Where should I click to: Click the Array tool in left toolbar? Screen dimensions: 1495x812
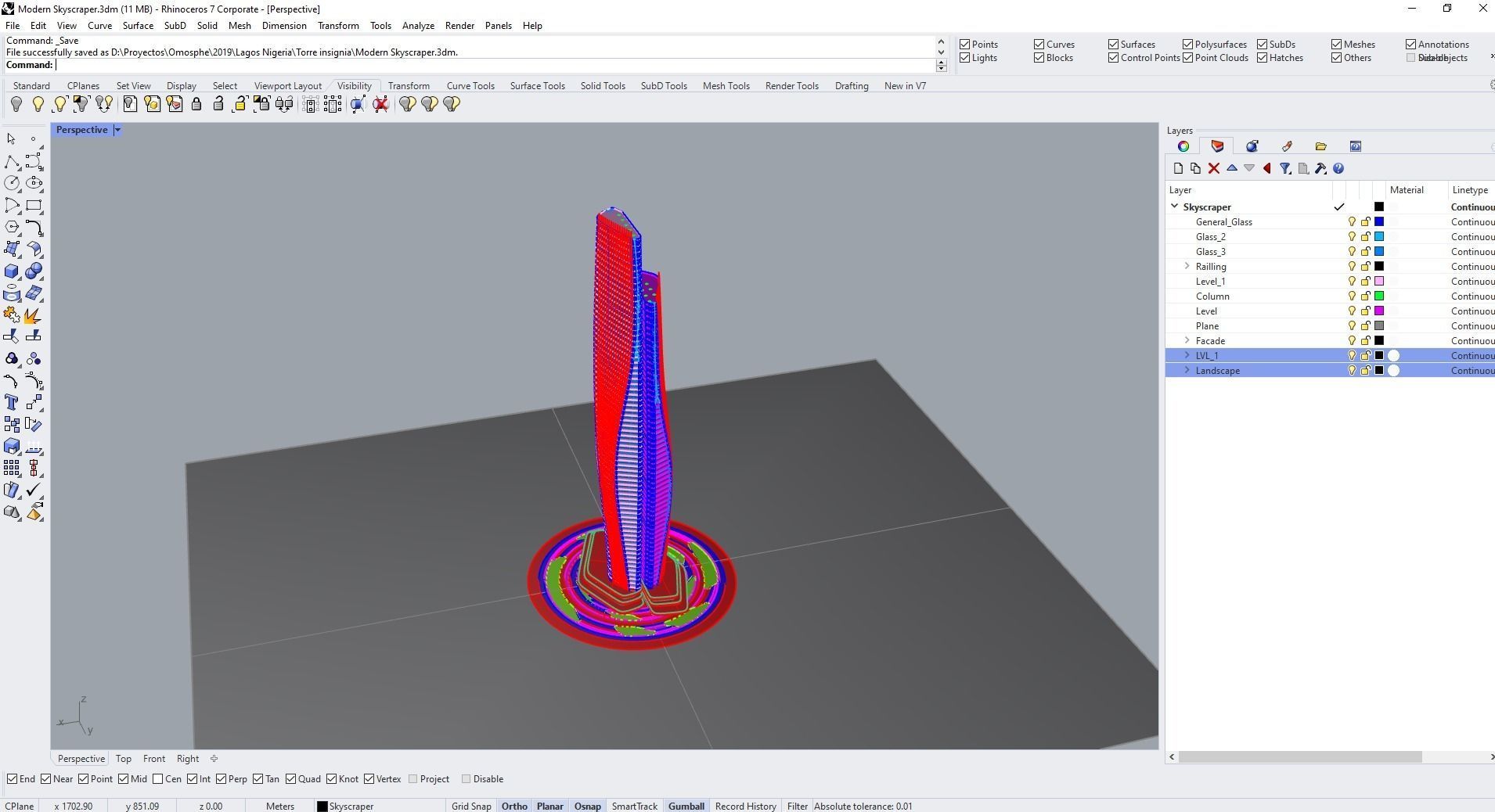(x=12, y=469)
